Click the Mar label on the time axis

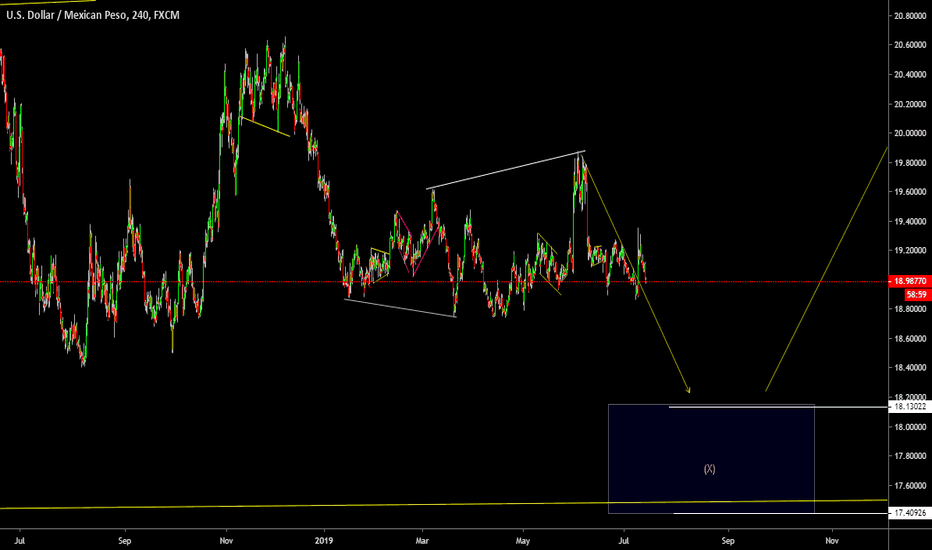pyautogui.click(x=422, y=540)
